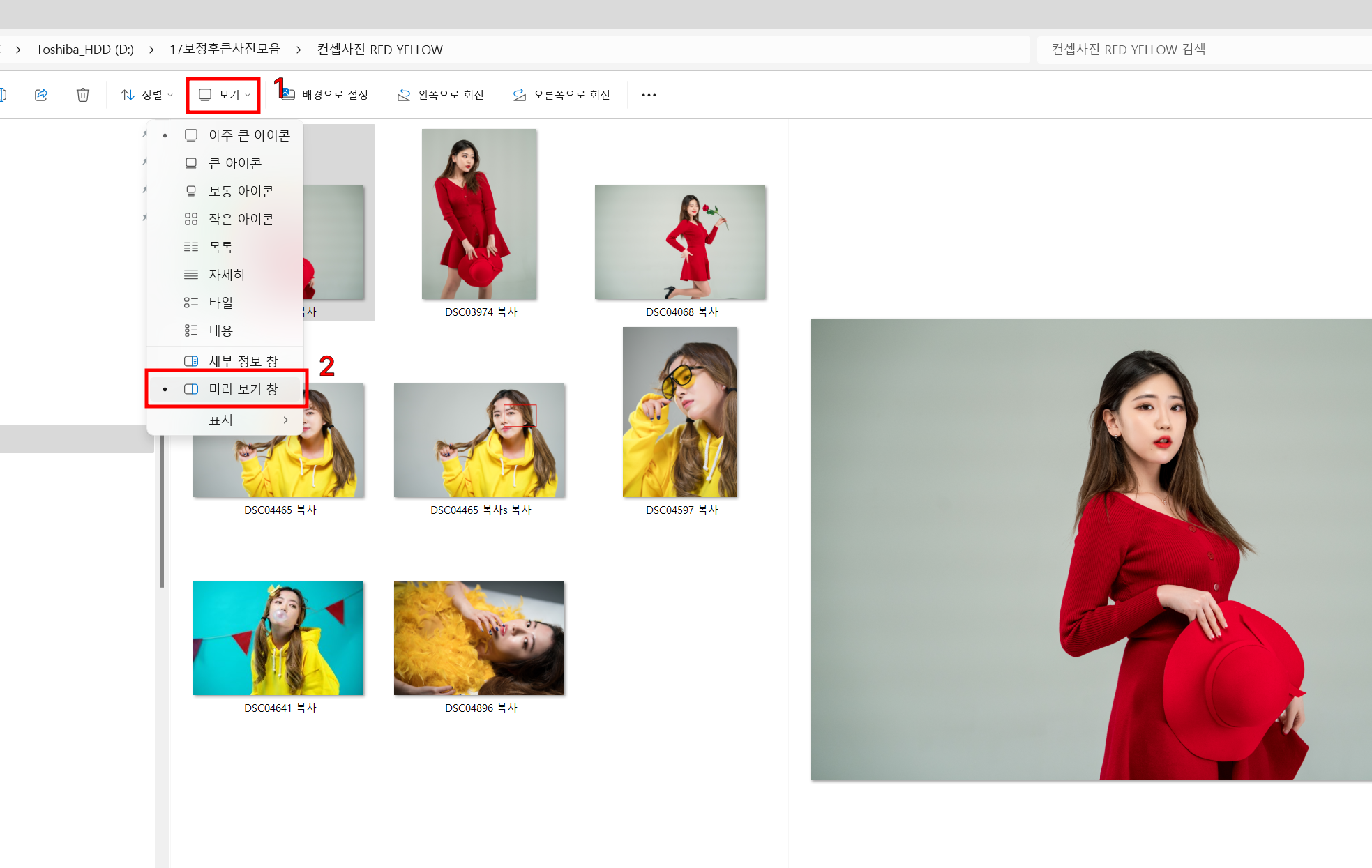Click the rotate right icon
This screenshot has height=868, width=1372.
pos(520,95)
